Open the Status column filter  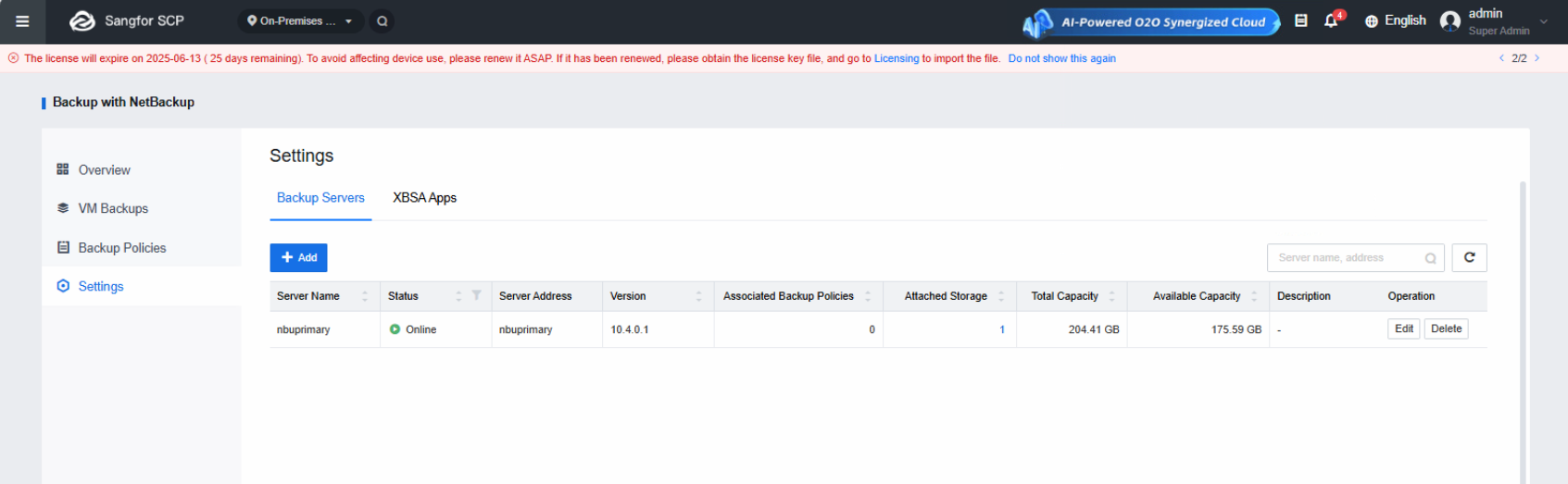476,295
